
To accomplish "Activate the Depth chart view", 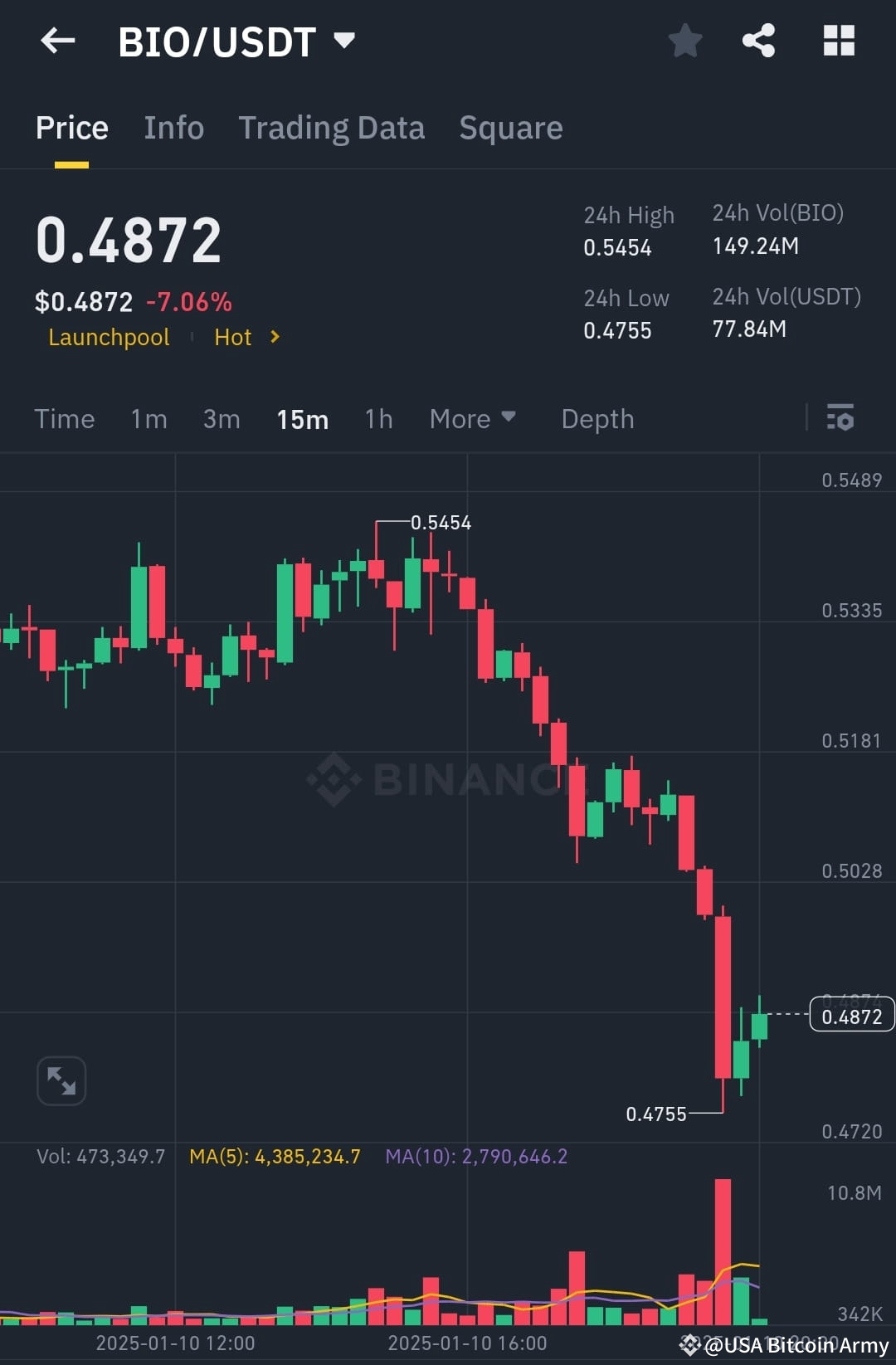I will (597, 419).
